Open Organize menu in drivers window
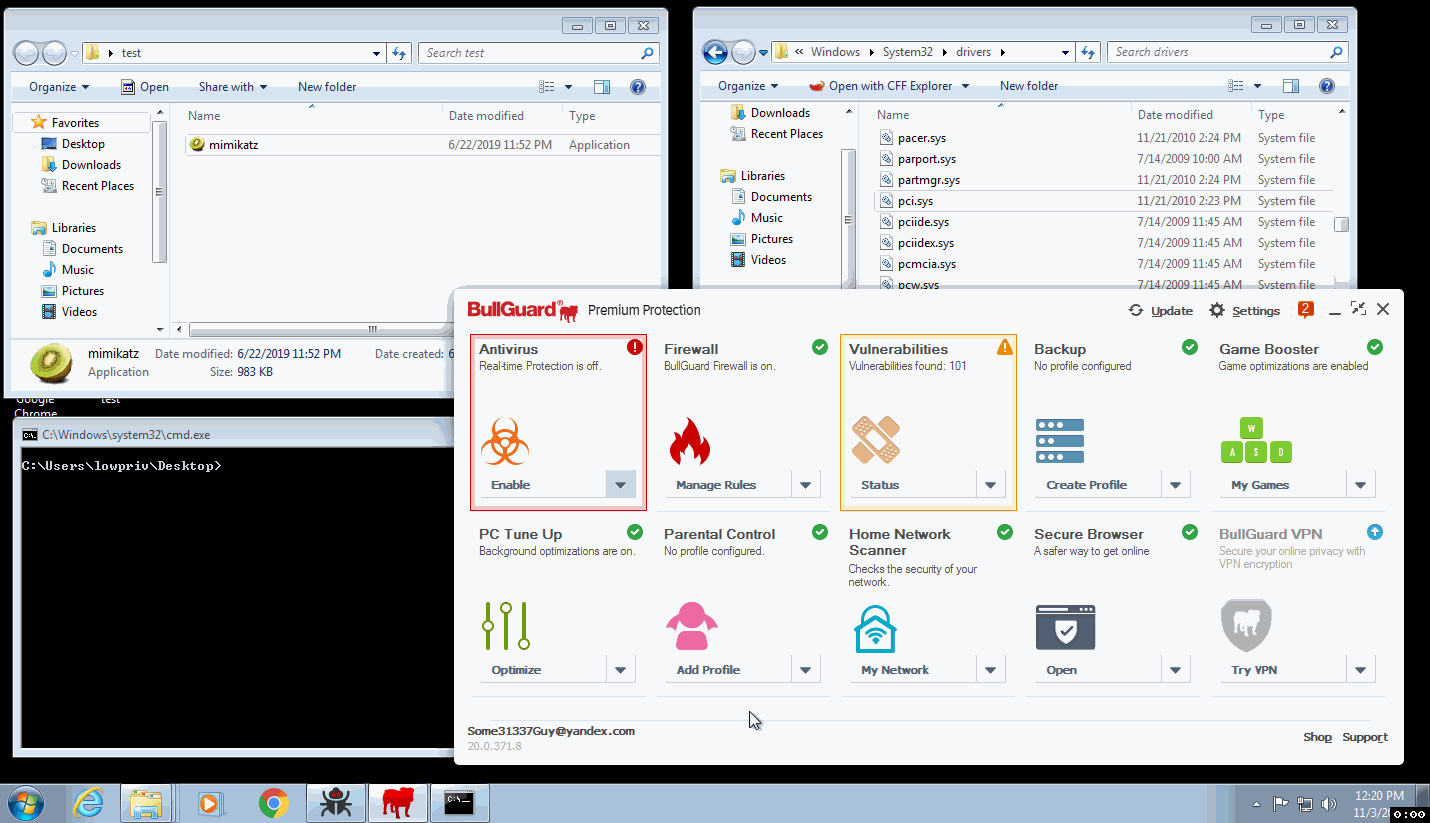The width and height of the screenshot is (1430, 823). [748, 86]
